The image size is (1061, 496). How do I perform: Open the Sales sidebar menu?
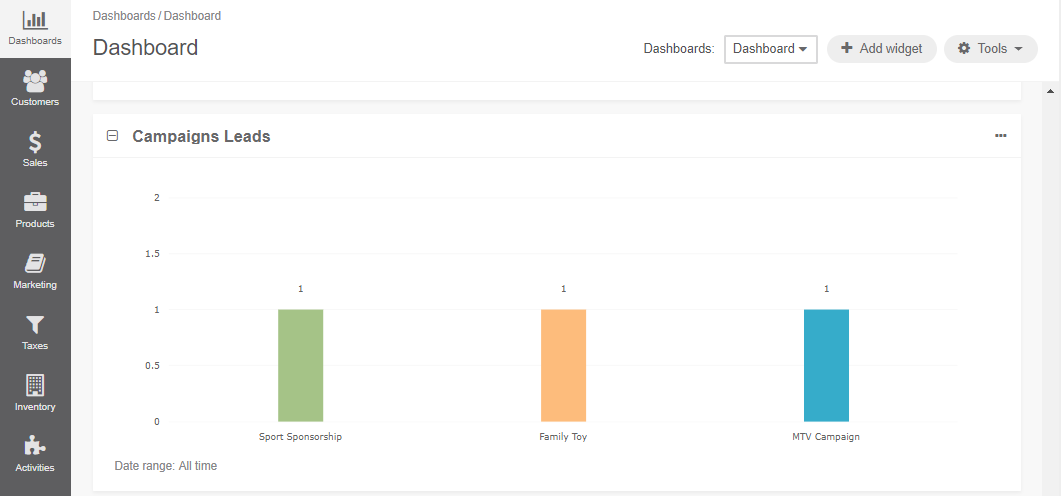click(x=35, y=150)
